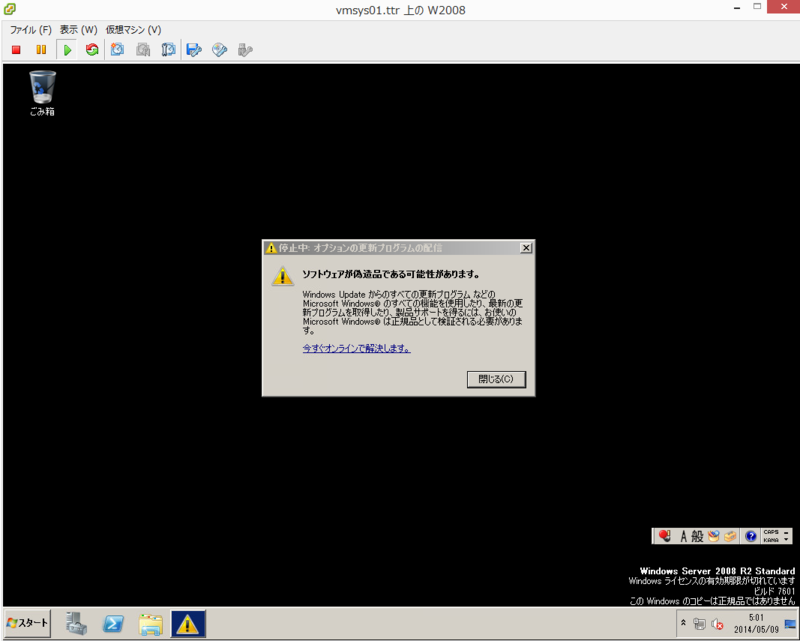The width and height of the screenshot is (800, 641).
Task: Open Windows PowerShell from the taskbar
Action: point(113,623)
